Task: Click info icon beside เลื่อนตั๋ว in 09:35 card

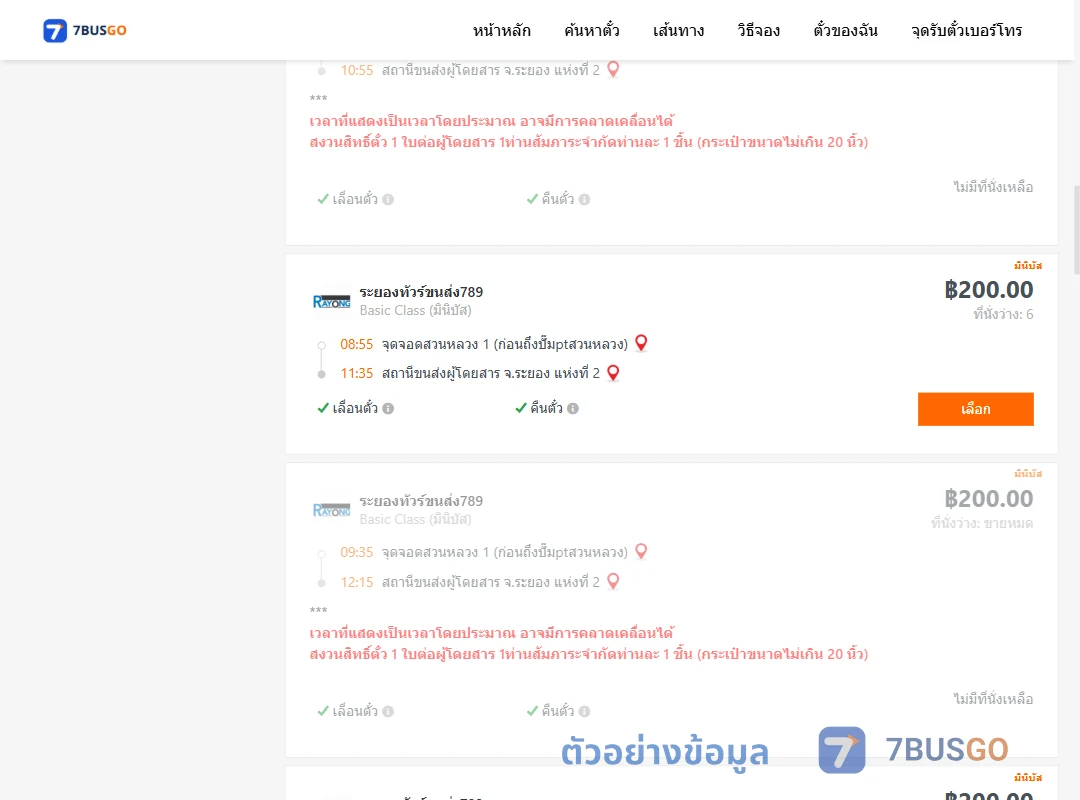Action: (x=388, y=711)
